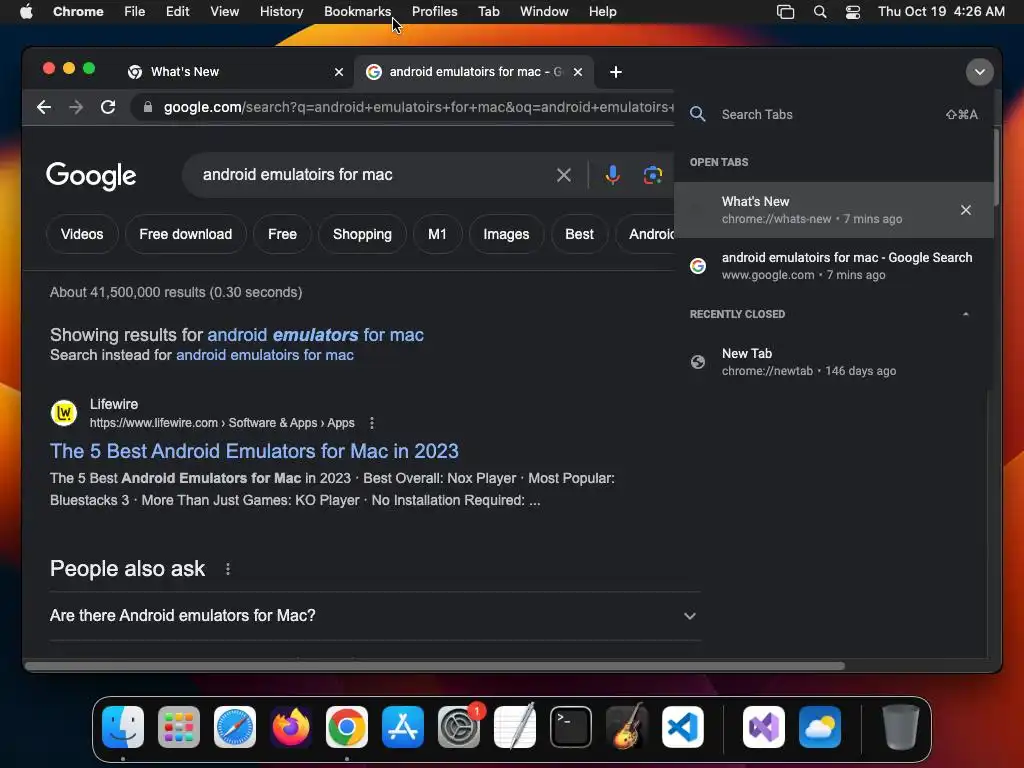
Task: Open the Edit menu
Action: [177, 12]
